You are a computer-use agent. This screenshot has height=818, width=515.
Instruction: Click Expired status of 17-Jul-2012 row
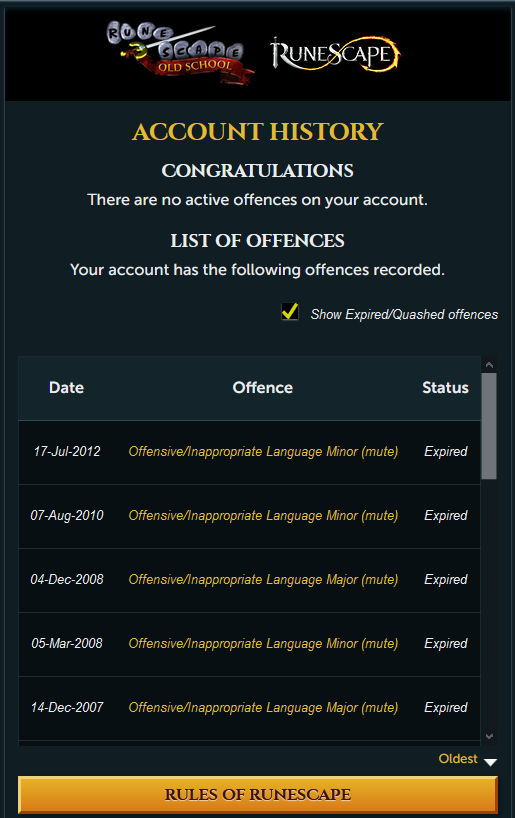point(446,451)
